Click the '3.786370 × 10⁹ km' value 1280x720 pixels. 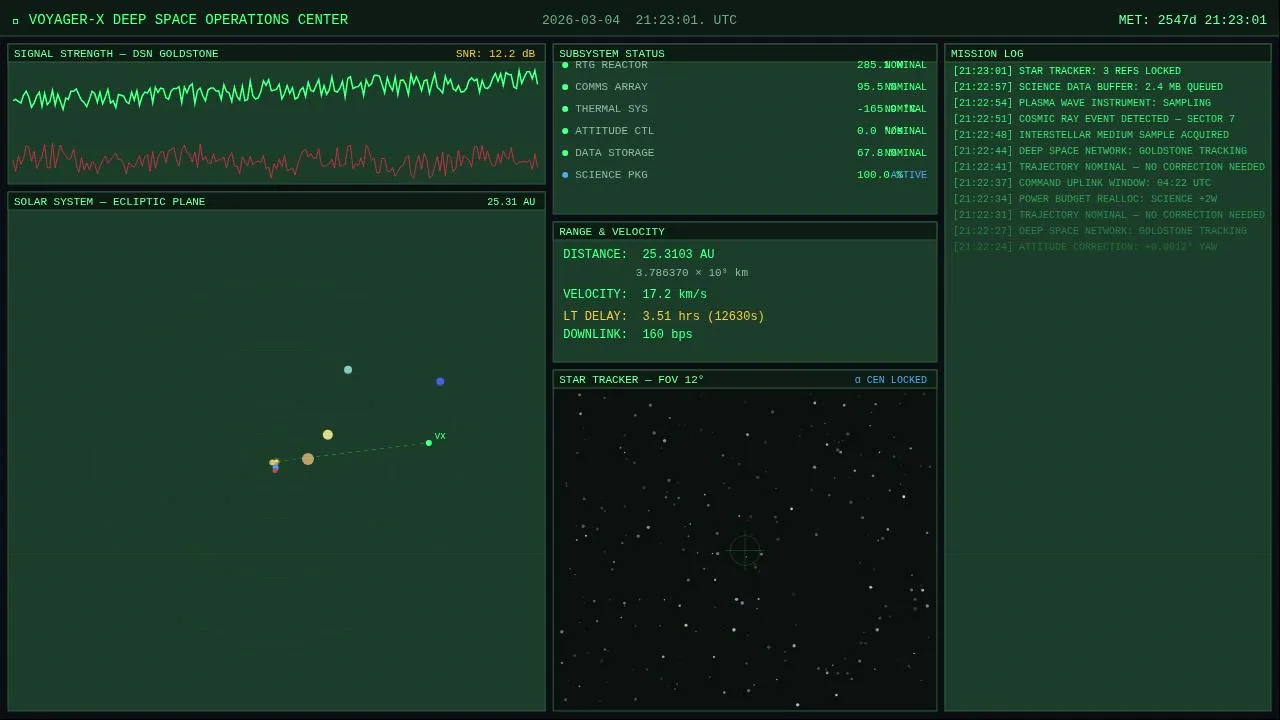[x=692, y=273]
